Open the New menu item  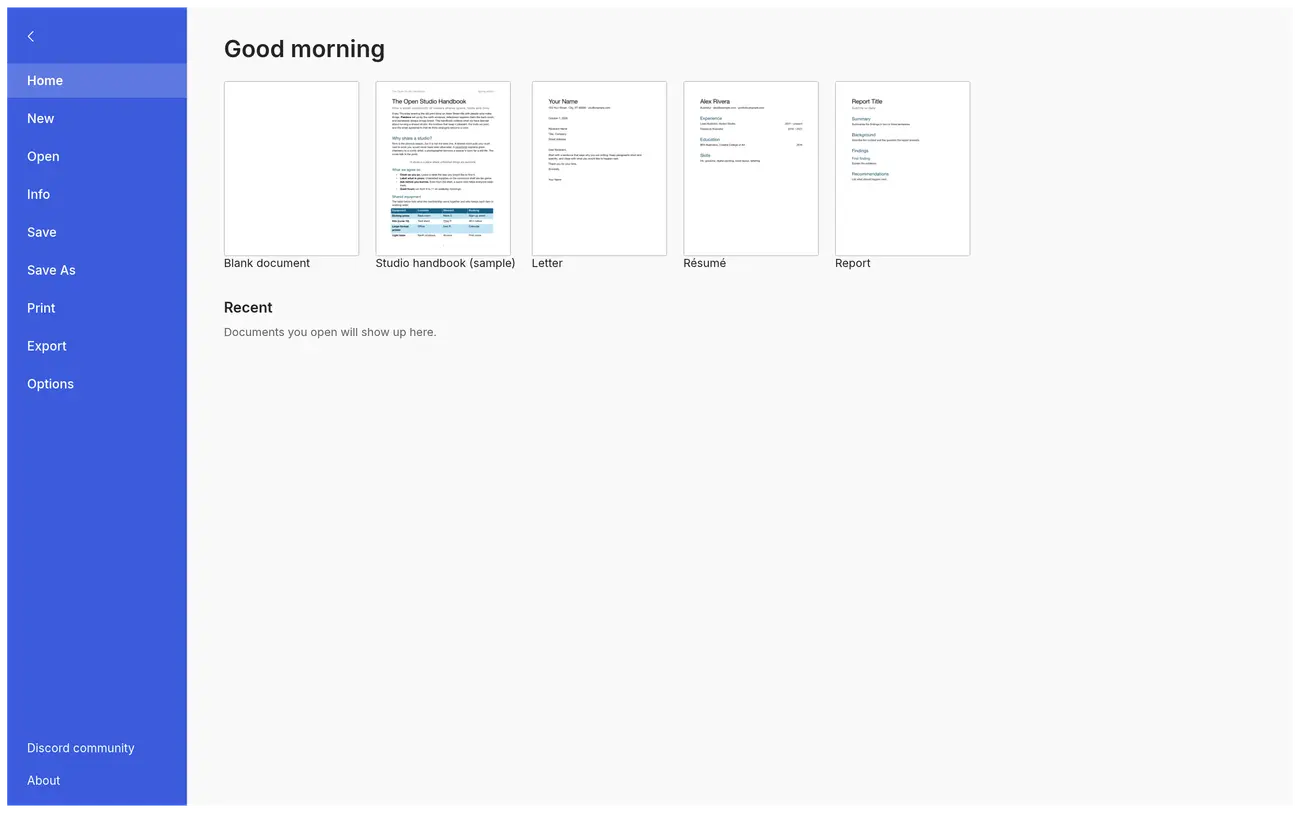[97, 119]
